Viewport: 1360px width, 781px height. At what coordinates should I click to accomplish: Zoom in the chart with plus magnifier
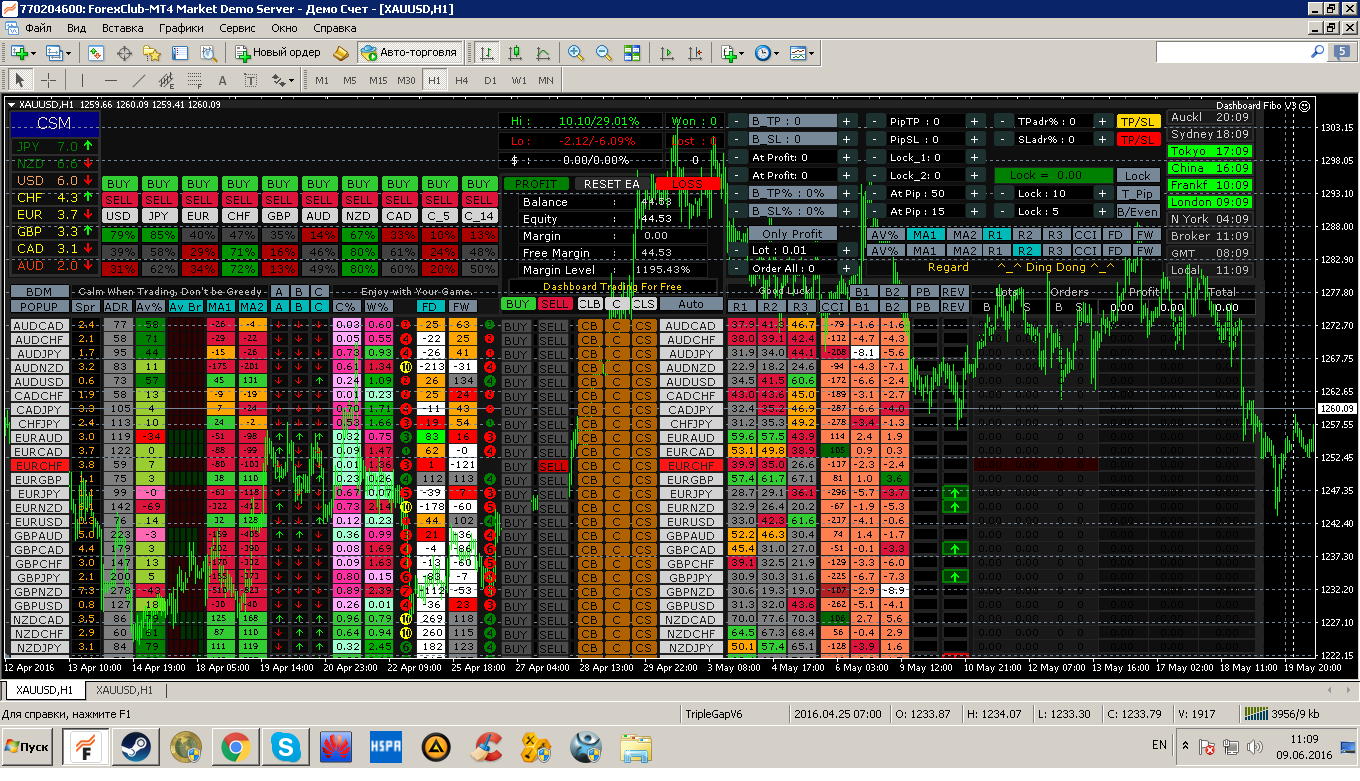pos(576,52)
